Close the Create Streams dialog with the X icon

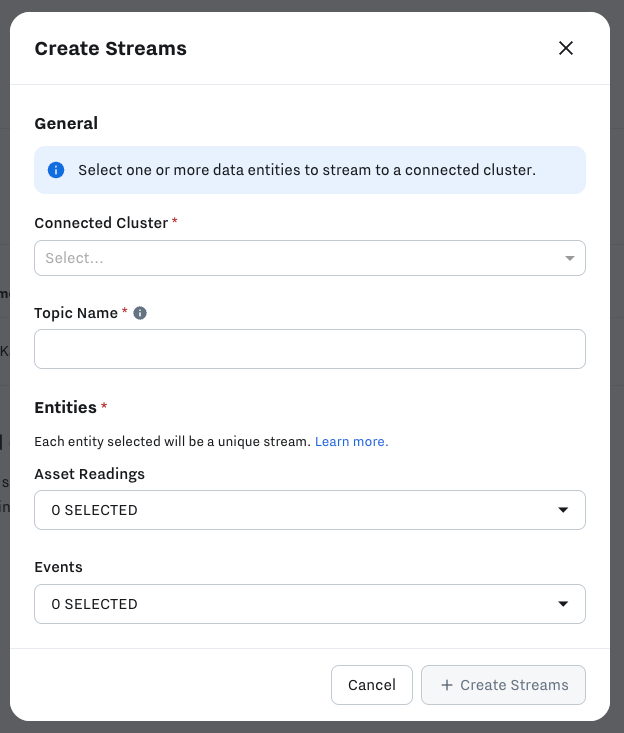click(x=566, y=48)
